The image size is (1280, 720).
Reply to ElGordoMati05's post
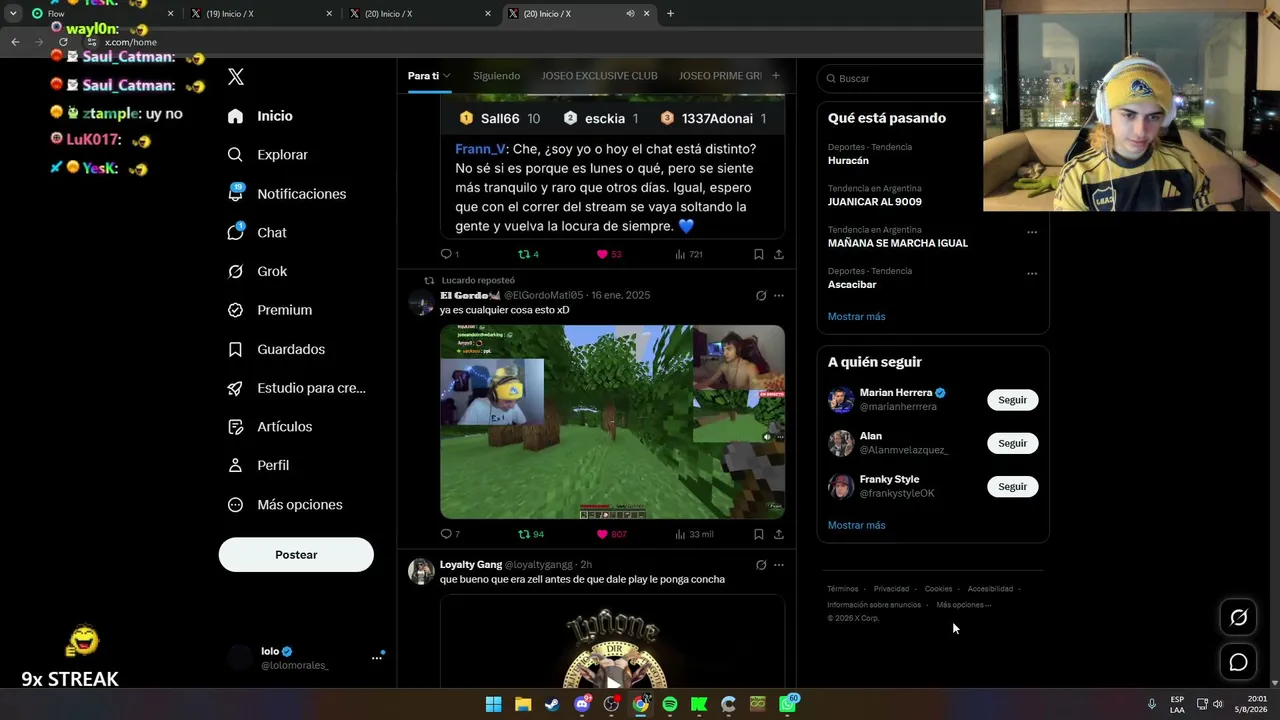click(x=450, y=534)
